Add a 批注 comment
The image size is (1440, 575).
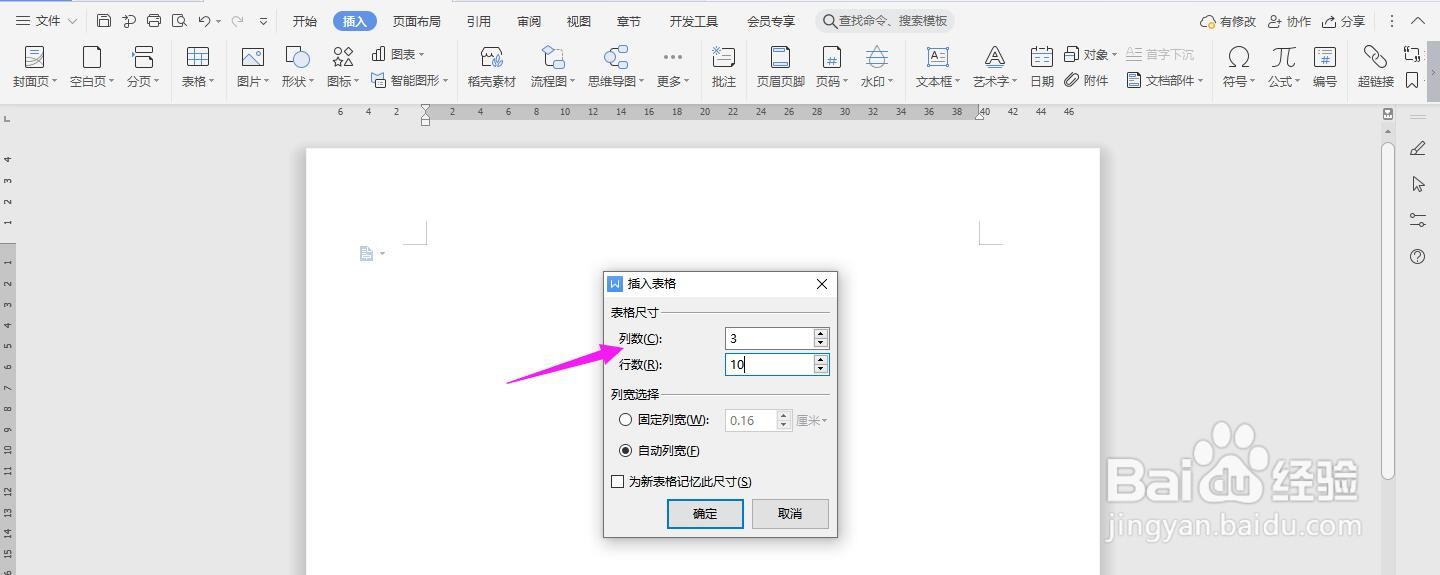tap(723, 67)
